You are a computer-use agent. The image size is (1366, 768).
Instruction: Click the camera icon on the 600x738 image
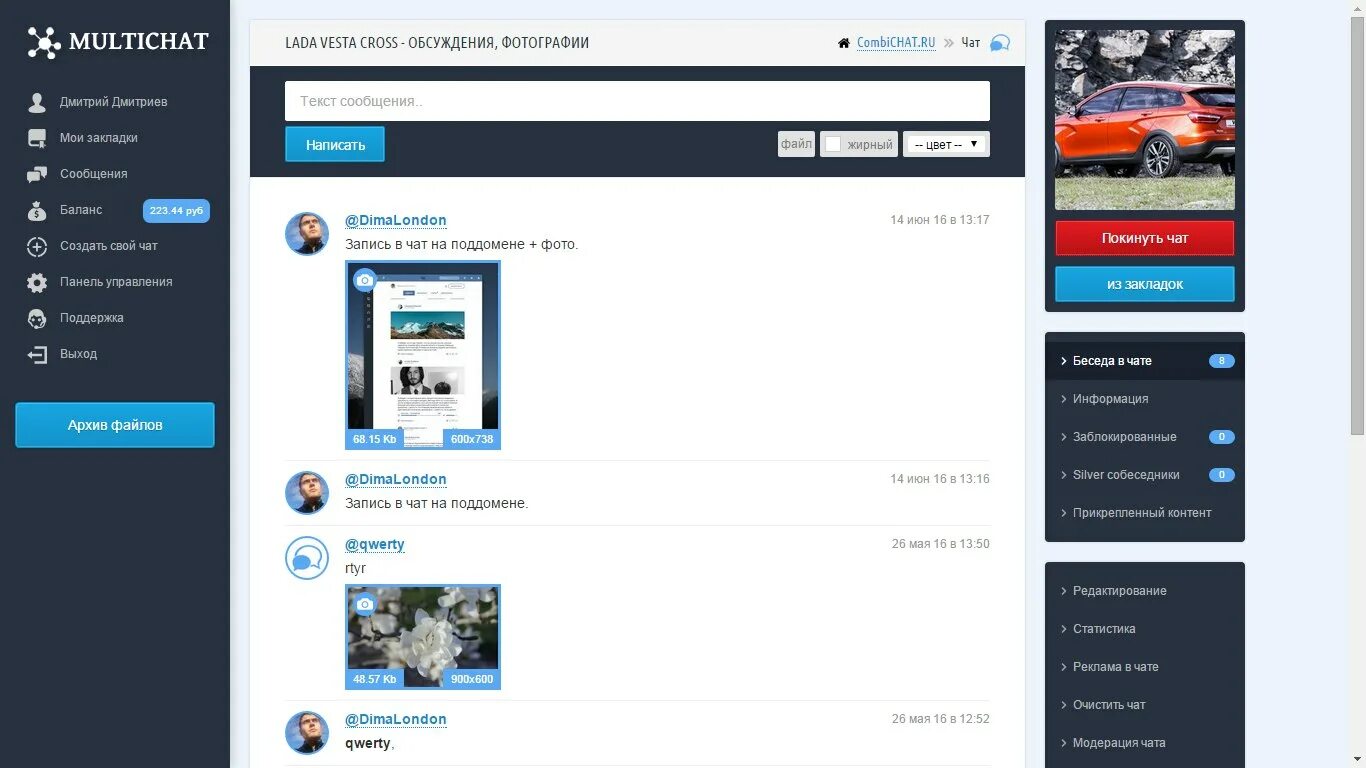[x=365, y=280]
